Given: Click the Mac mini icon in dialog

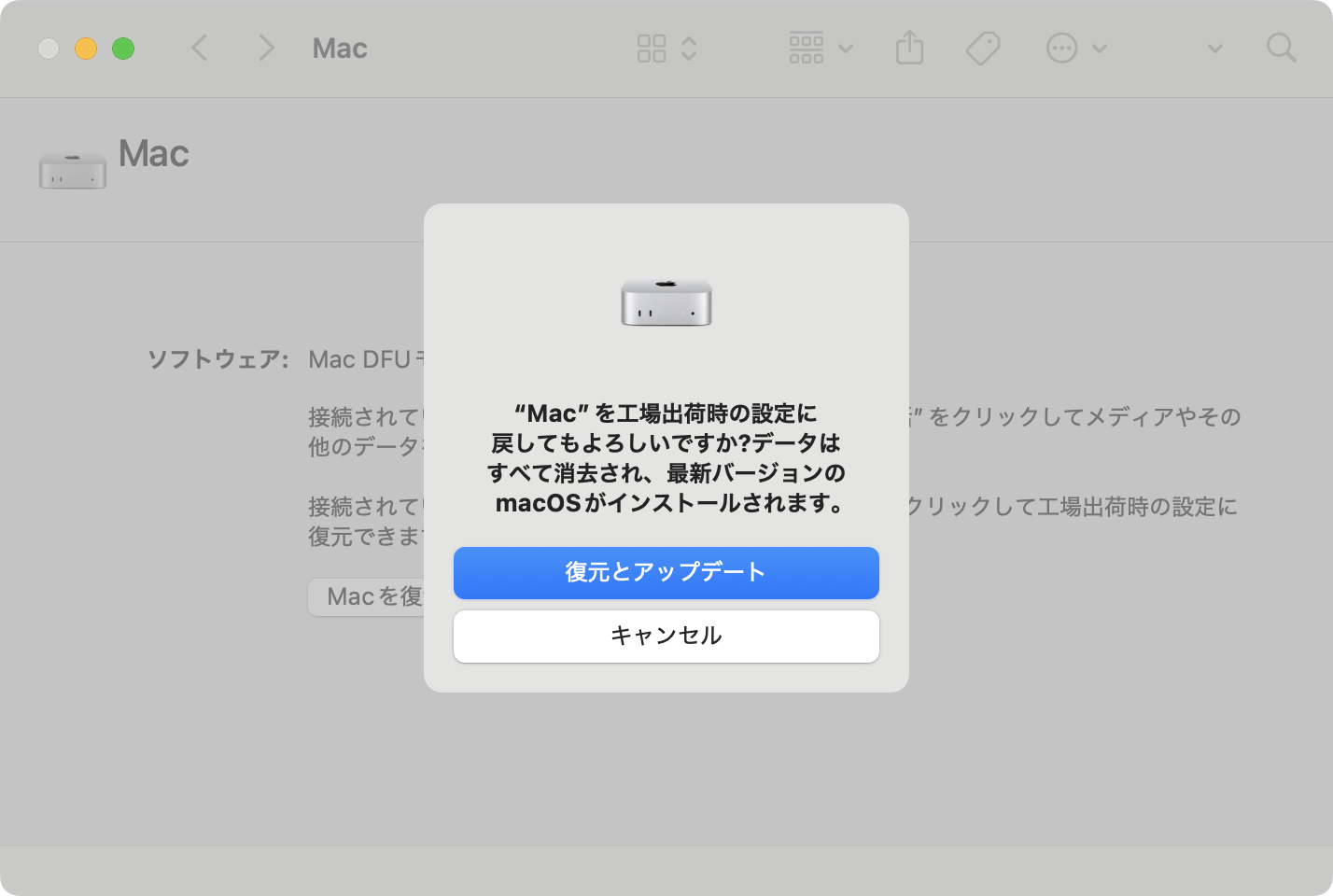Looking at the screenshot, I should coord(666,301).
